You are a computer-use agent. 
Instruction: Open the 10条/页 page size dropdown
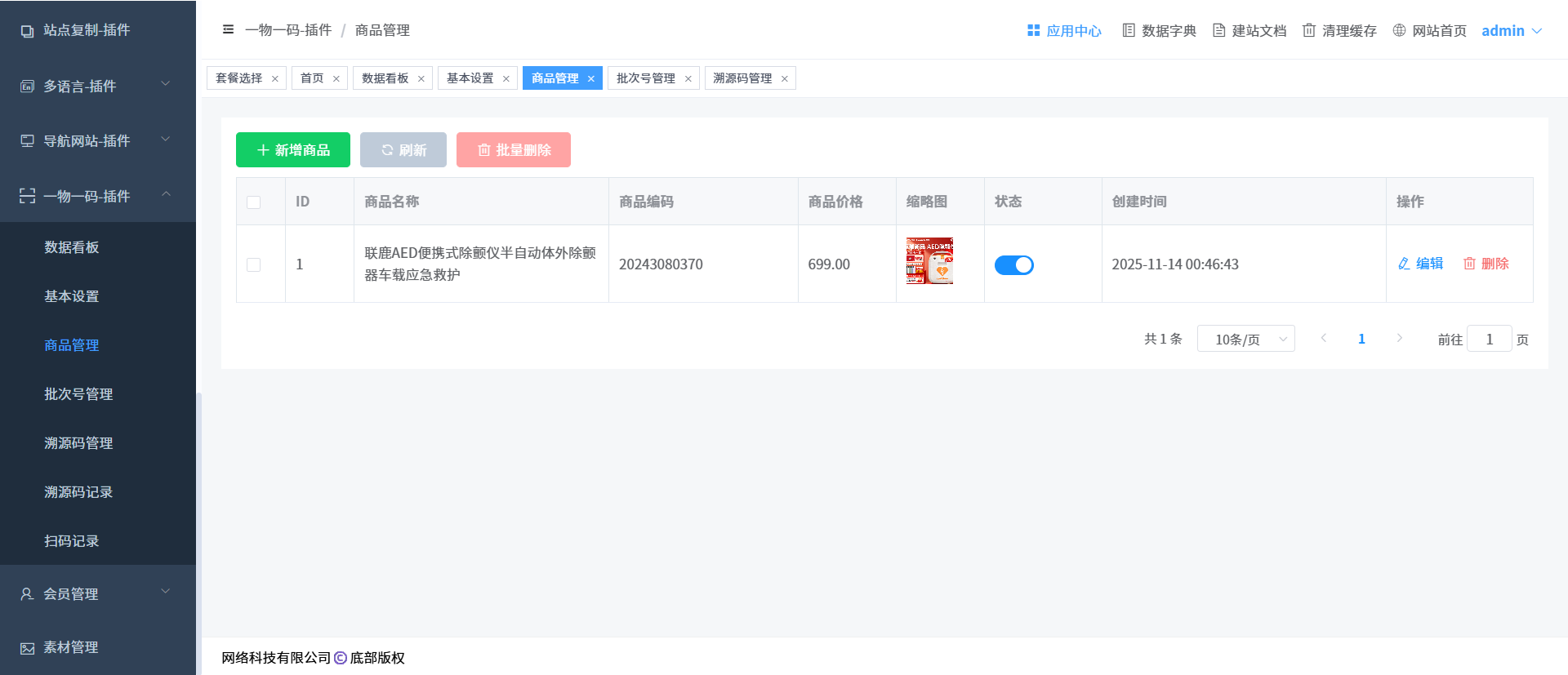[x=1245, y=339]
